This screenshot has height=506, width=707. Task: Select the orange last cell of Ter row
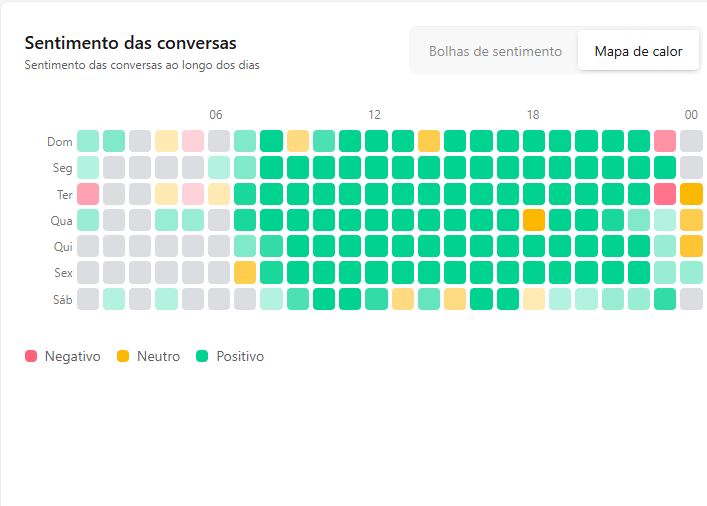click(x=691, y=194)
